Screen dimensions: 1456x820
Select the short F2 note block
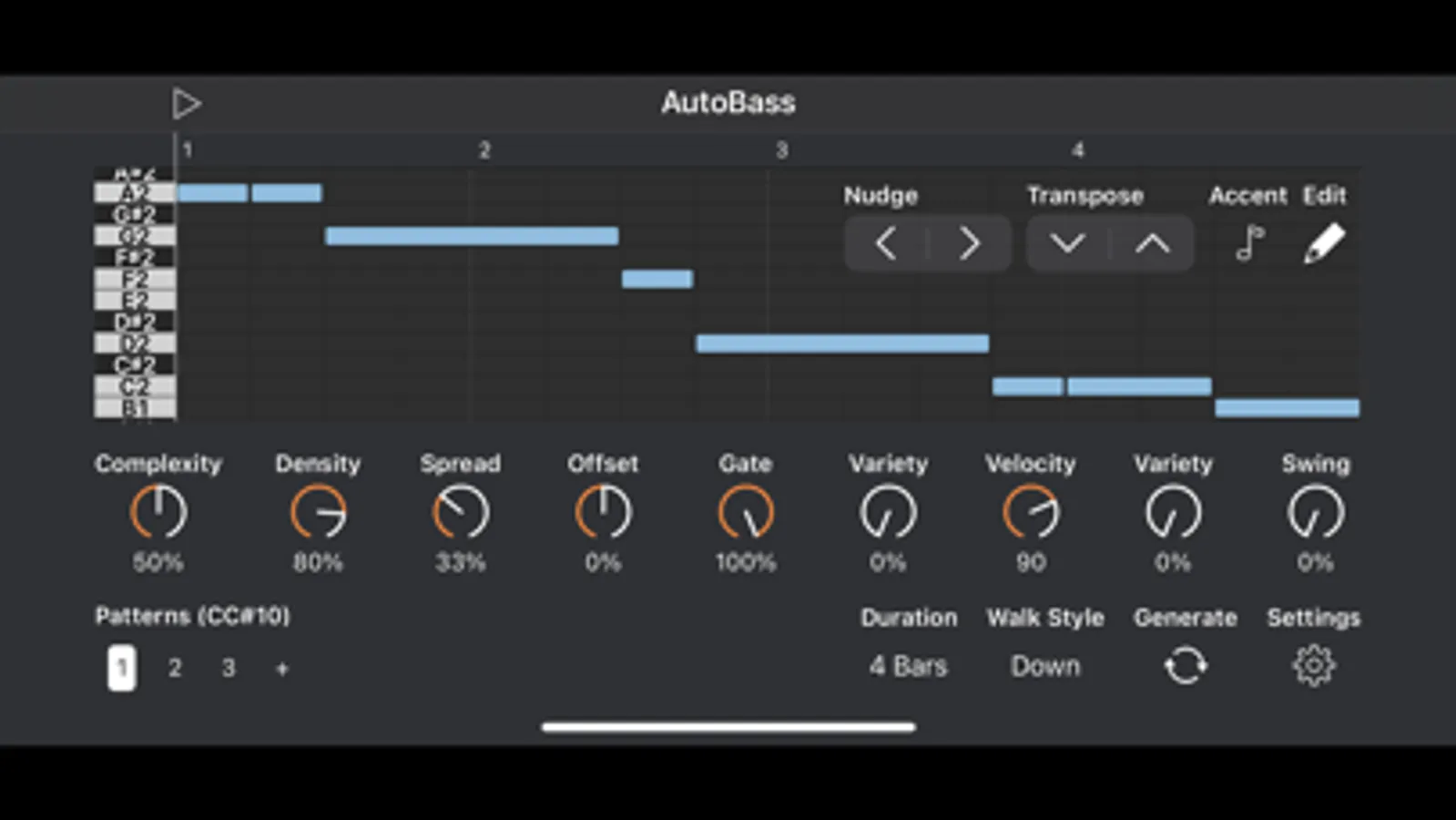[657, 279]
